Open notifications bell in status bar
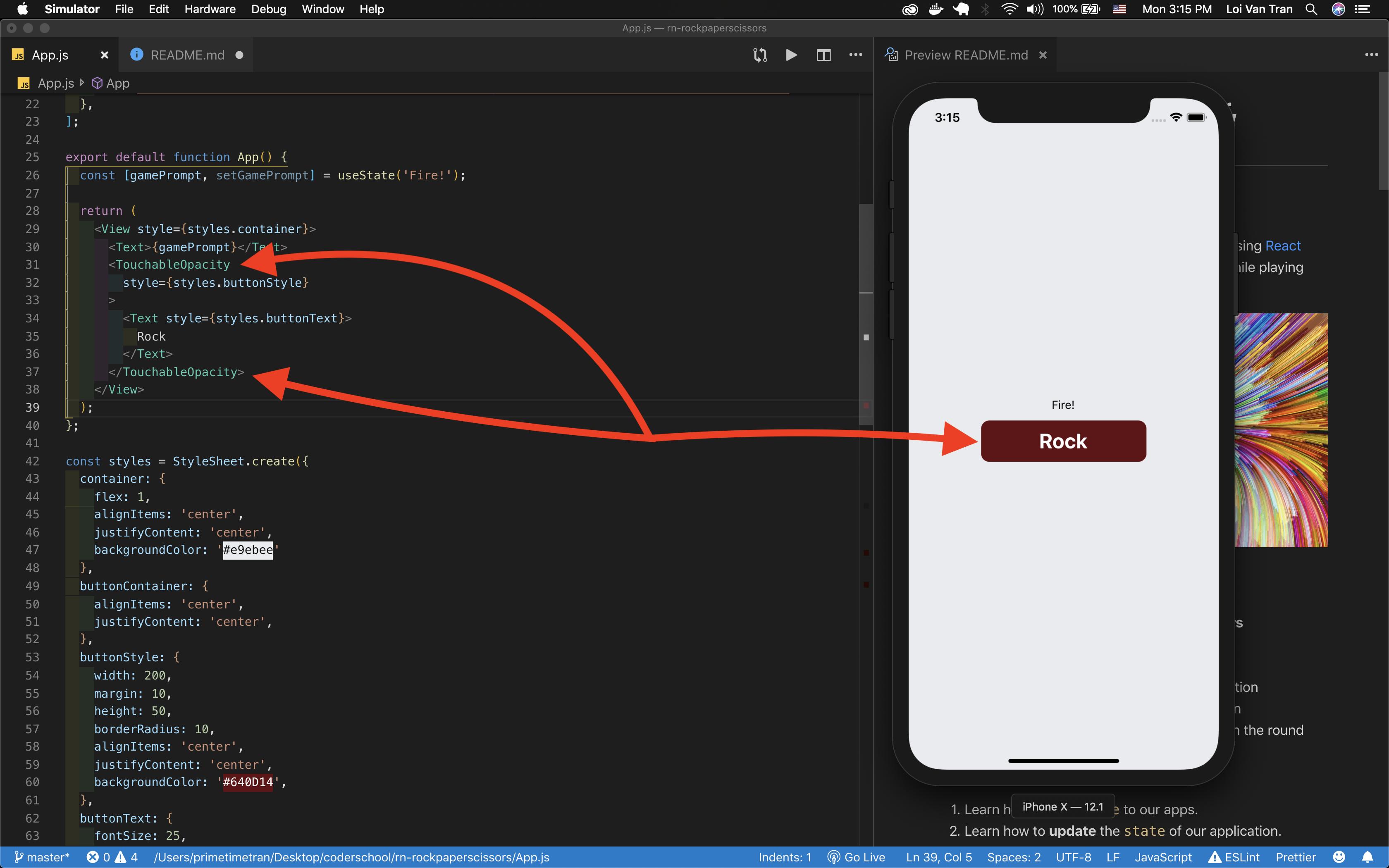The width and height of the screenshot is (1389, 868). (1368, 857)
